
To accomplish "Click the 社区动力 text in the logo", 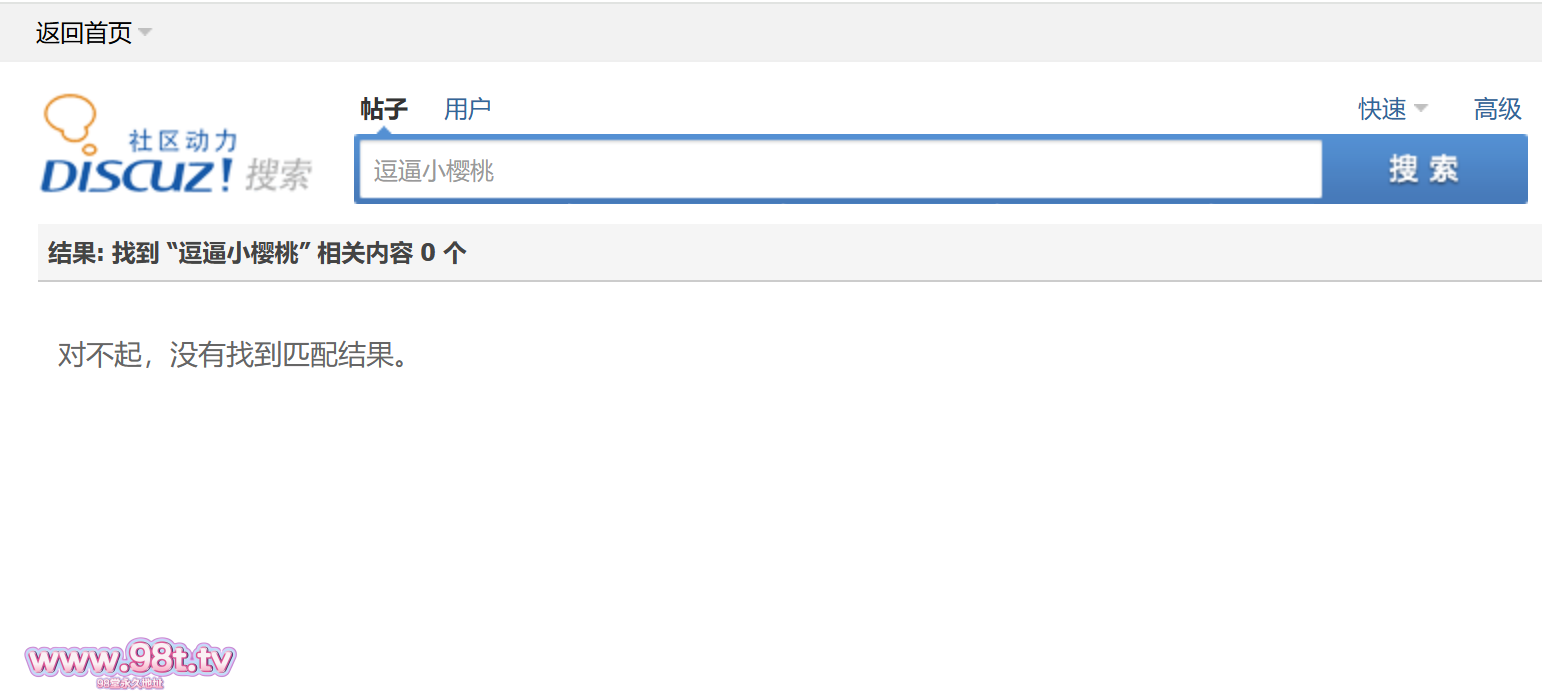I will (x=183, y=141).
